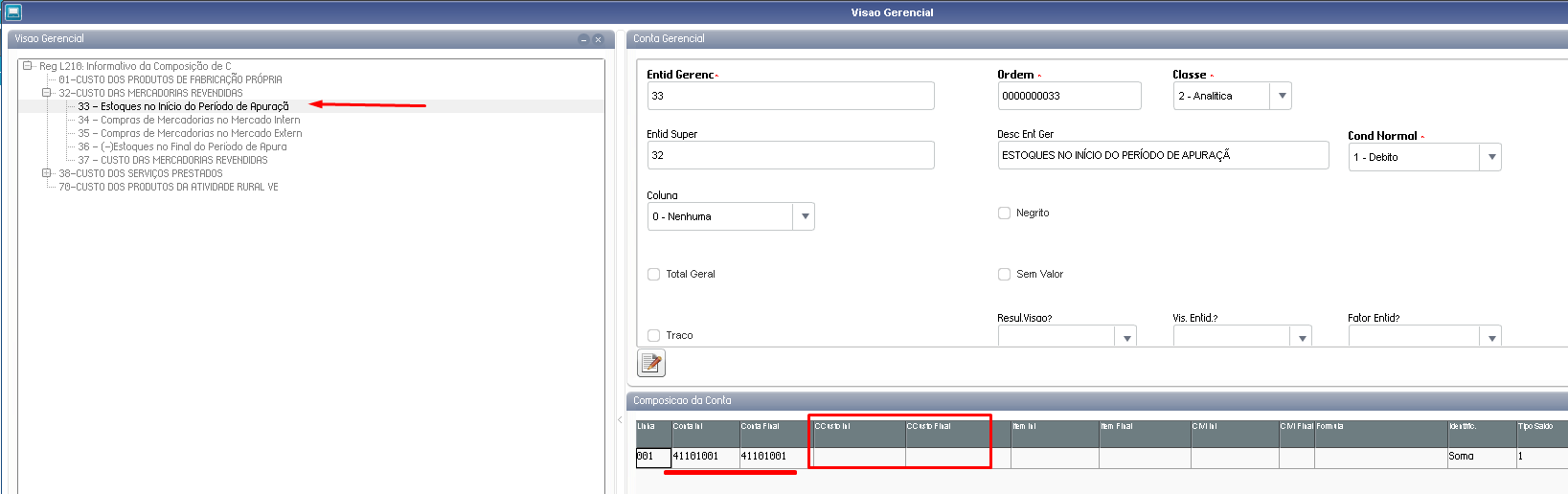Click the Ordem input field containing 0000000033
Screen dimensions: 1568x494
point(1070,96)
